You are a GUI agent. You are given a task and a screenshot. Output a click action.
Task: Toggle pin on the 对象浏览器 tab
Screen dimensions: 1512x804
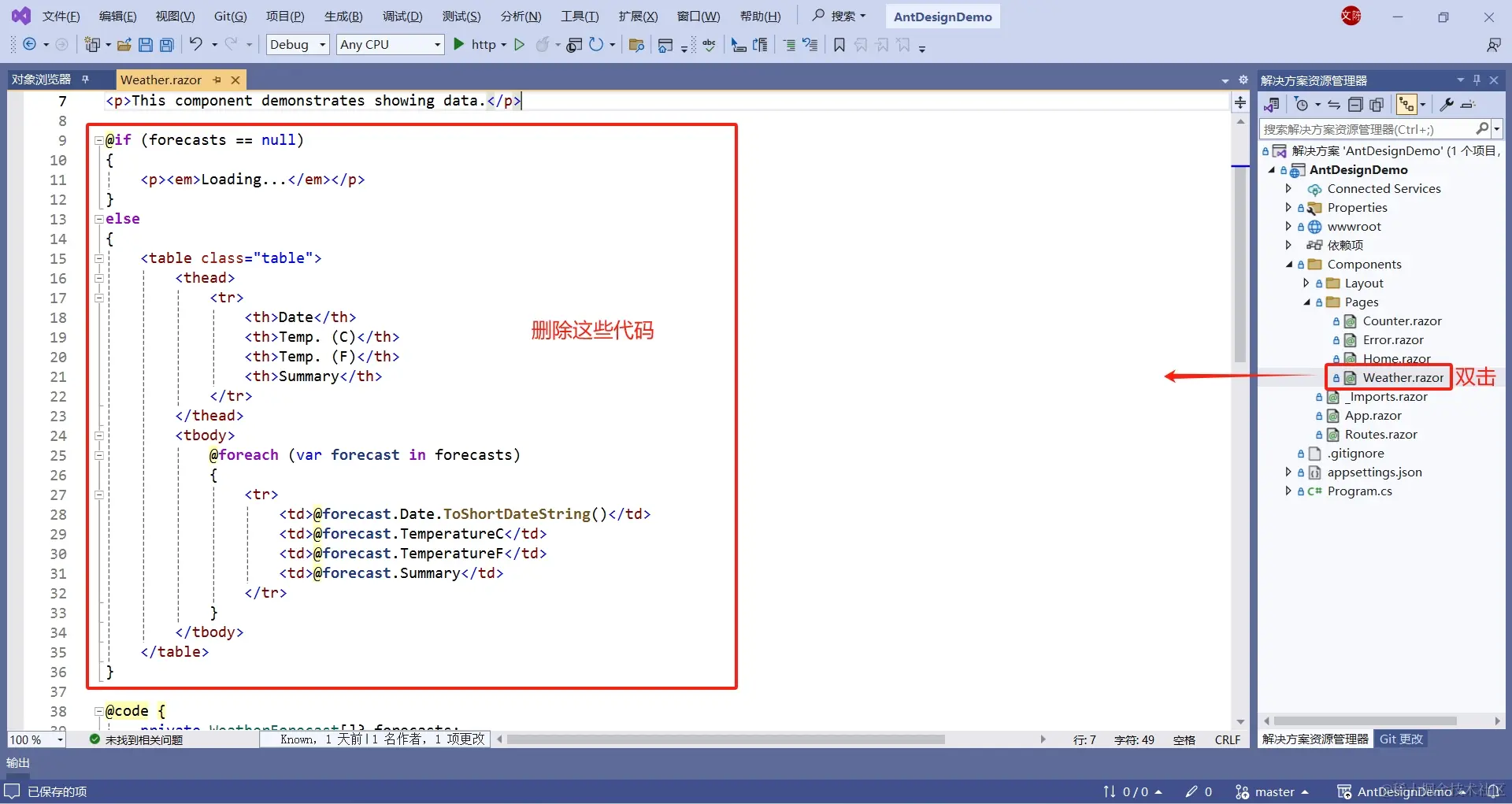tap(85, 80)
